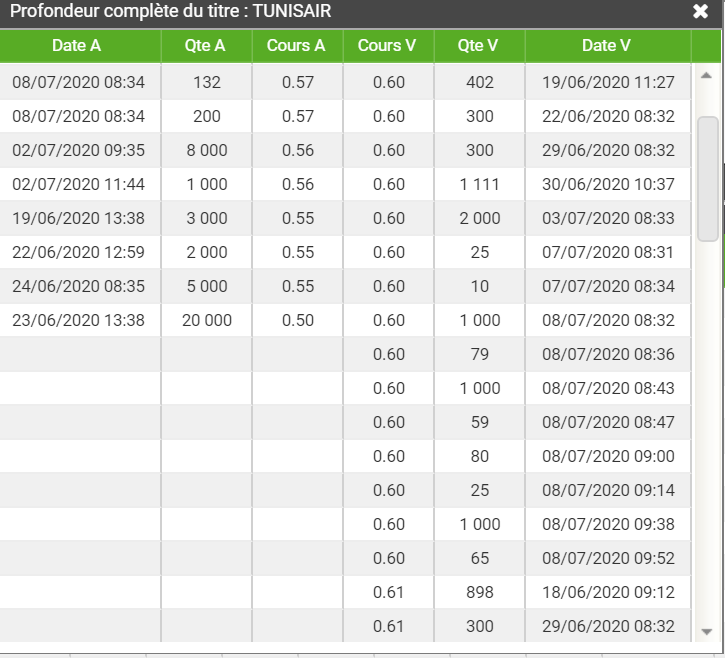The width and height of the screenshot is (725, 658).
Task: Close the TUNISAIR order depth dialog
Action: pos(700,11)
